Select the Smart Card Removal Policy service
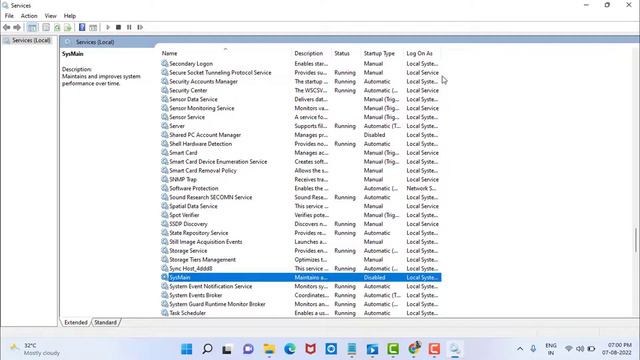Image resolution: width=640 pixels, height=360 pixels. pos(300,171)
